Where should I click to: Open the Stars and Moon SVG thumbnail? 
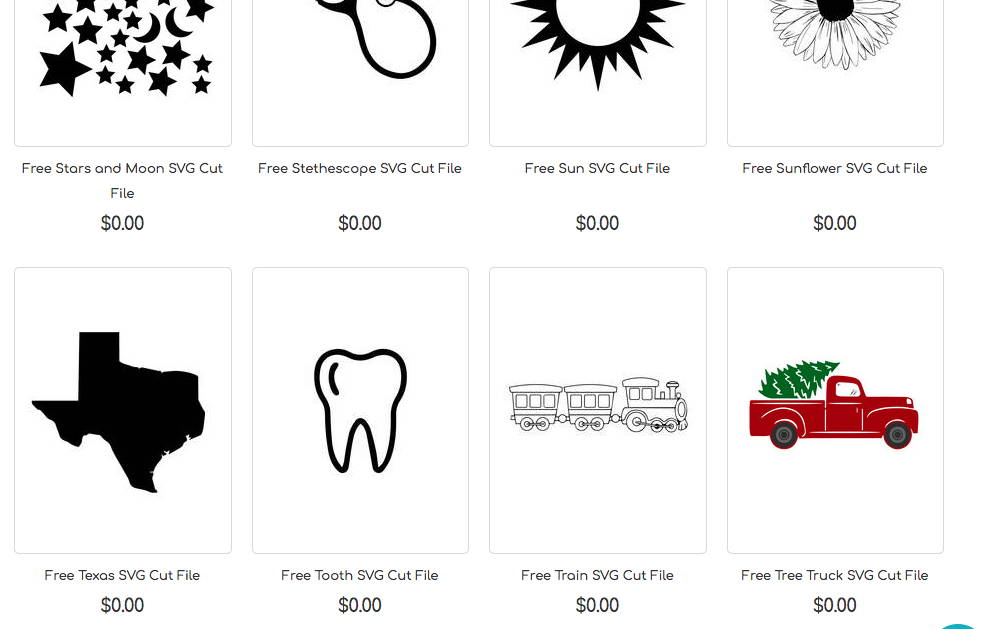tap(123, 72)
